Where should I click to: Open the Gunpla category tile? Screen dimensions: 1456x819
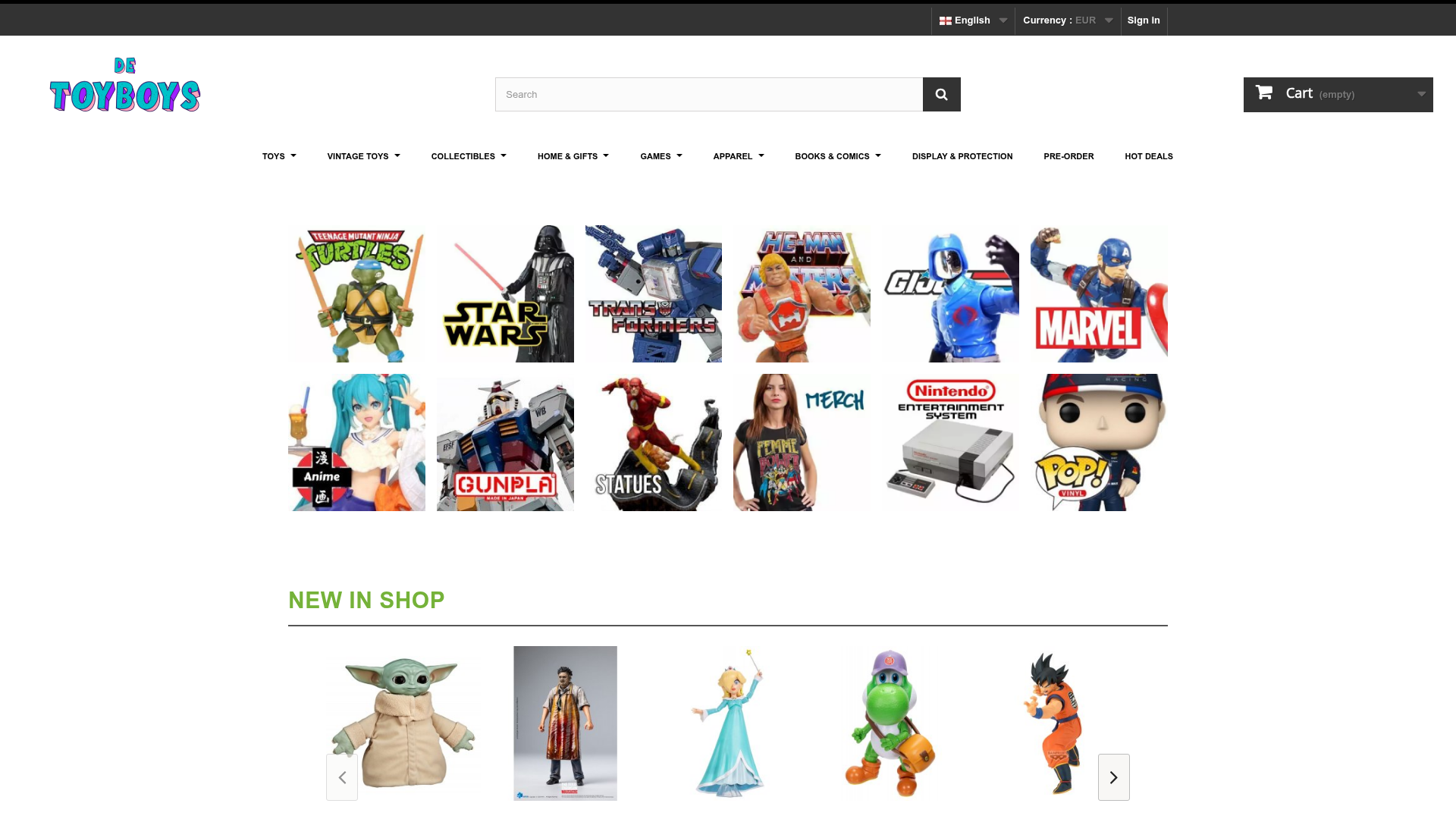[x=505, y=442]
